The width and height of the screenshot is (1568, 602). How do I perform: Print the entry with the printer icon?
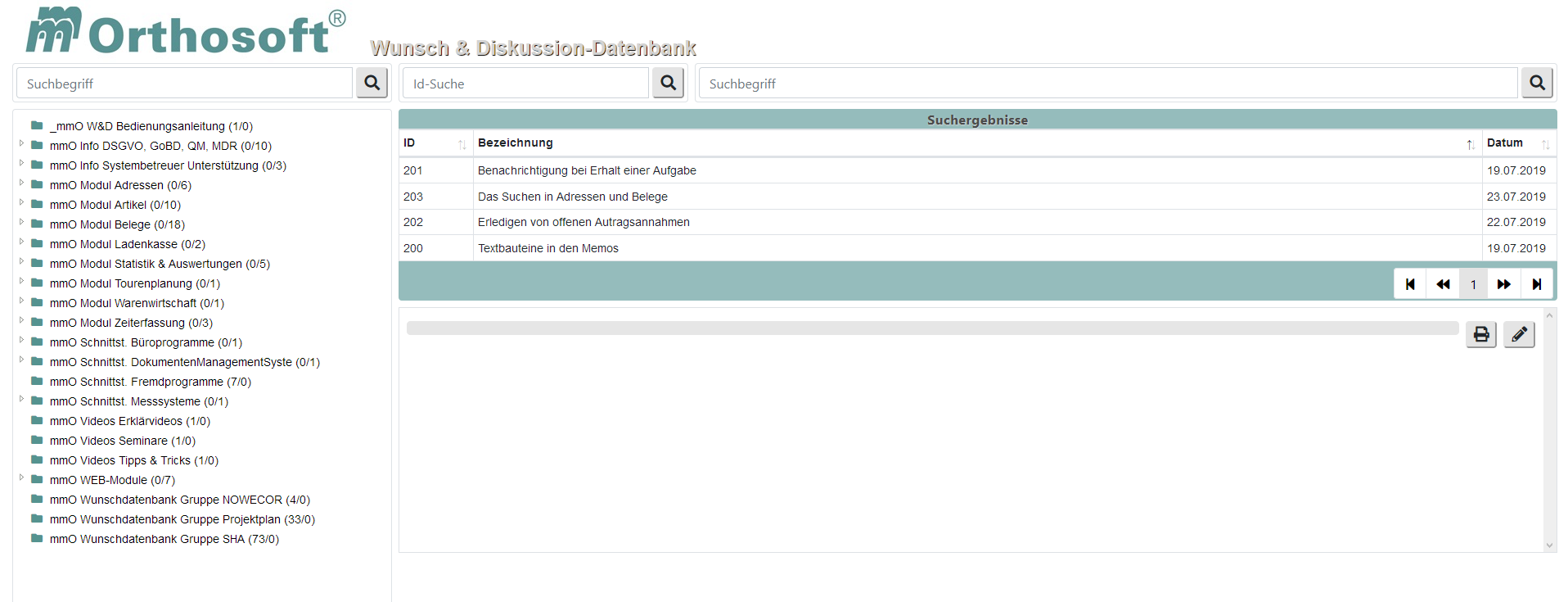coord(1480,334)
